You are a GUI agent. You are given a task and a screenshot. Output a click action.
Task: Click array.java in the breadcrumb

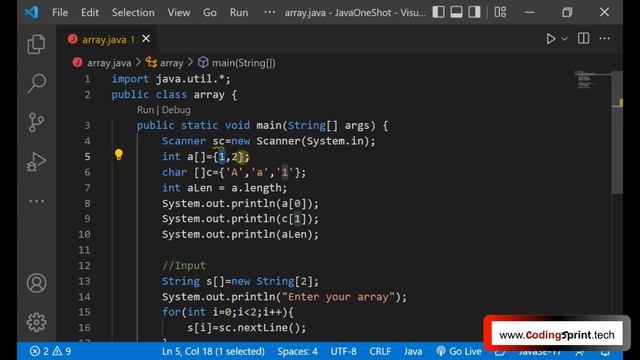click(109, 63)
